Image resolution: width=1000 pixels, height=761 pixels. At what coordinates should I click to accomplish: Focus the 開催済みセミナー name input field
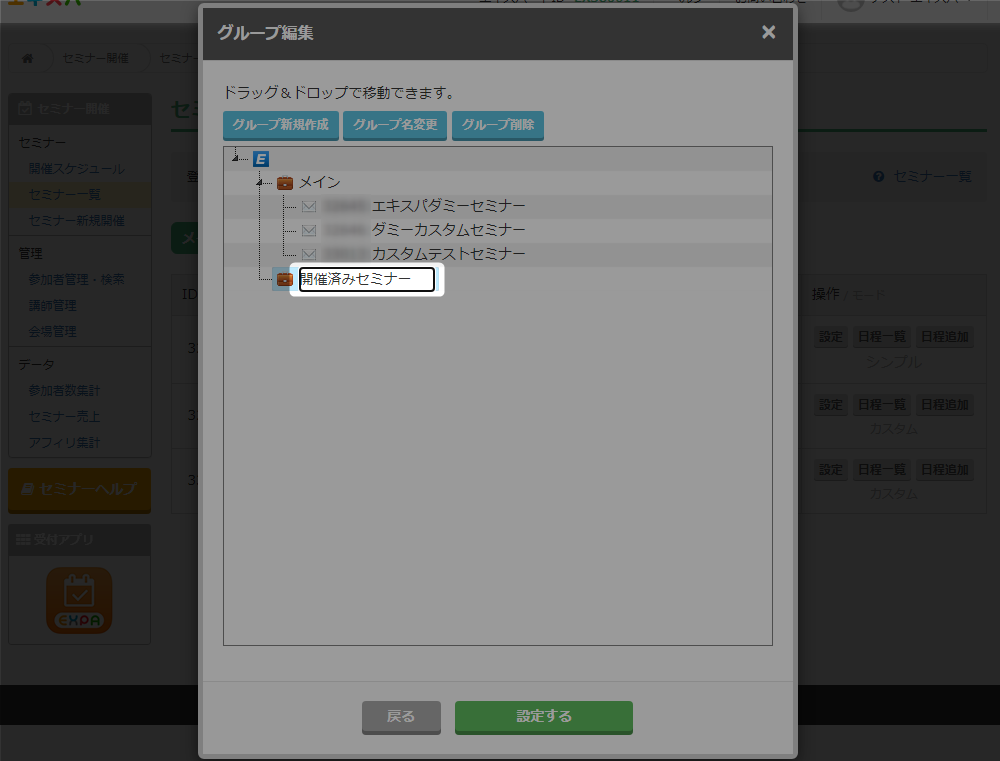pyautogui.click(x=367, y=279)
